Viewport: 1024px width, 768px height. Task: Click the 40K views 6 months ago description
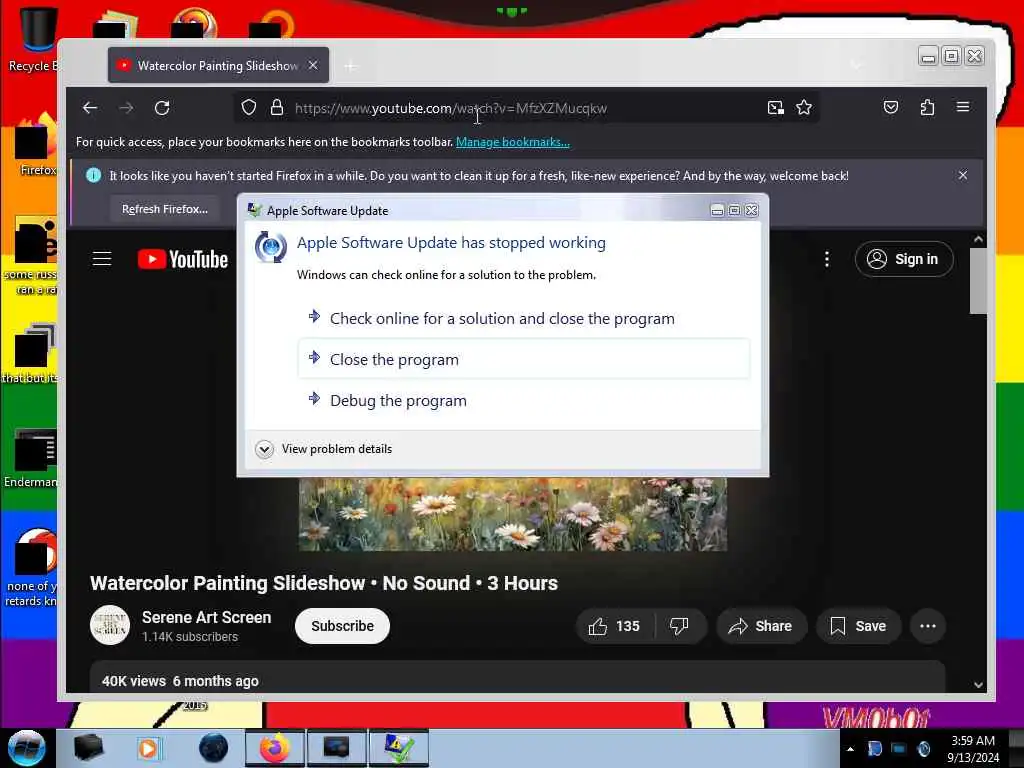(x=180, y=681)
